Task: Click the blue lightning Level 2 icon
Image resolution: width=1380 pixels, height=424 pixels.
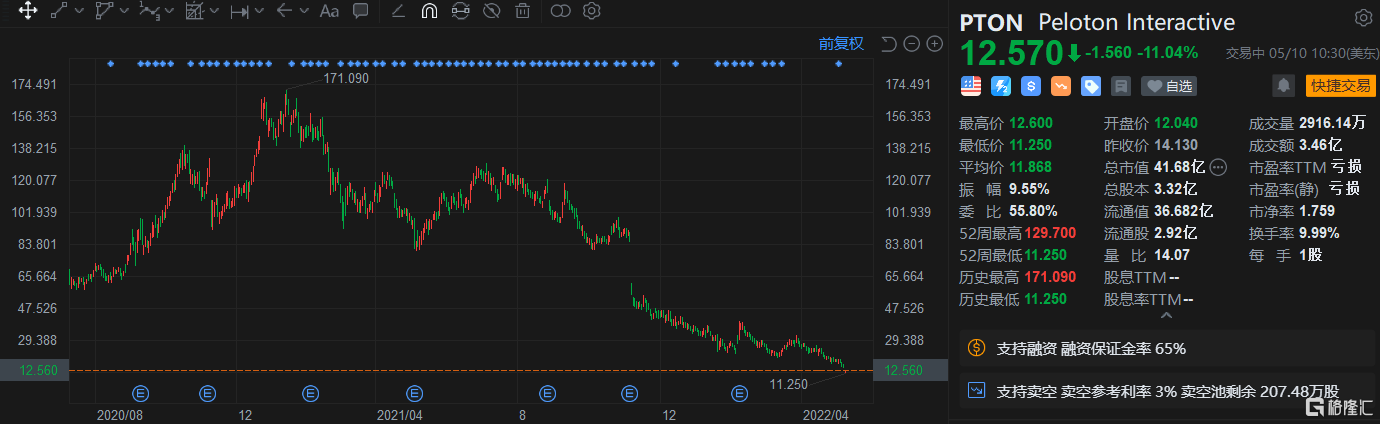Action: tap(1001, 86)
